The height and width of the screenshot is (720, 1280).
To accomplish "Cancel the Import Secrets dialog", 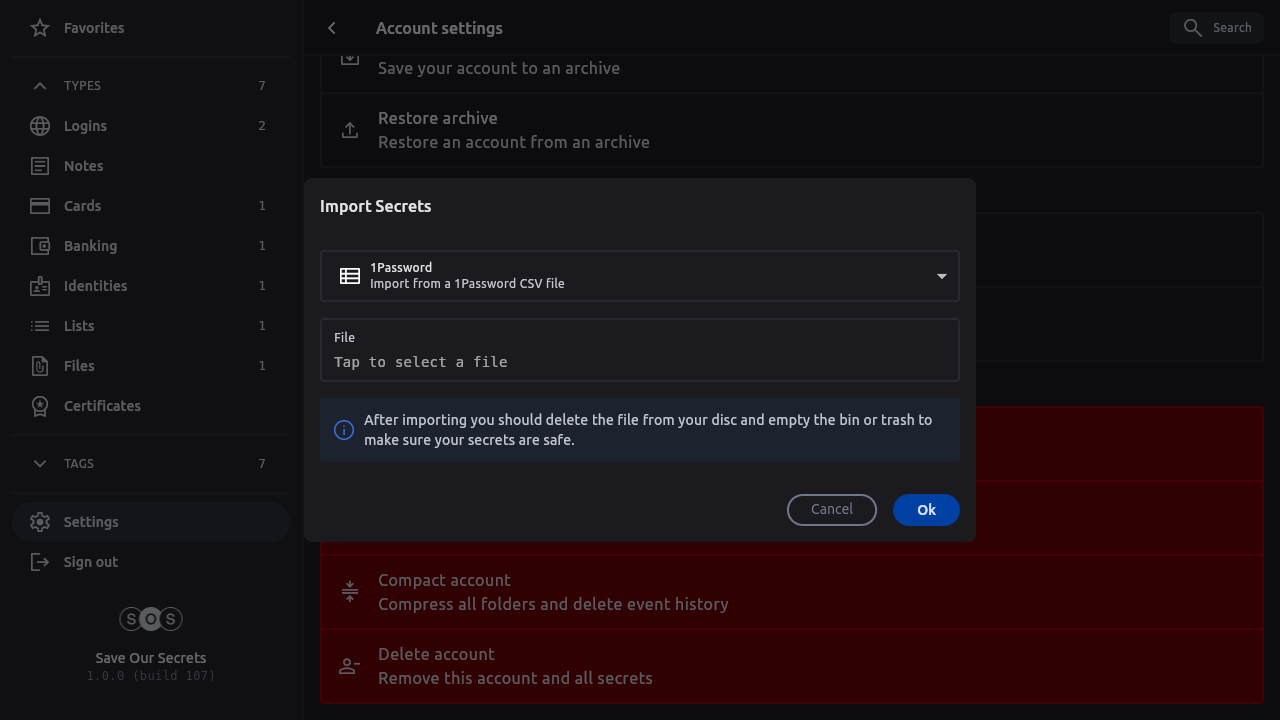I will (x=831, y=510).
